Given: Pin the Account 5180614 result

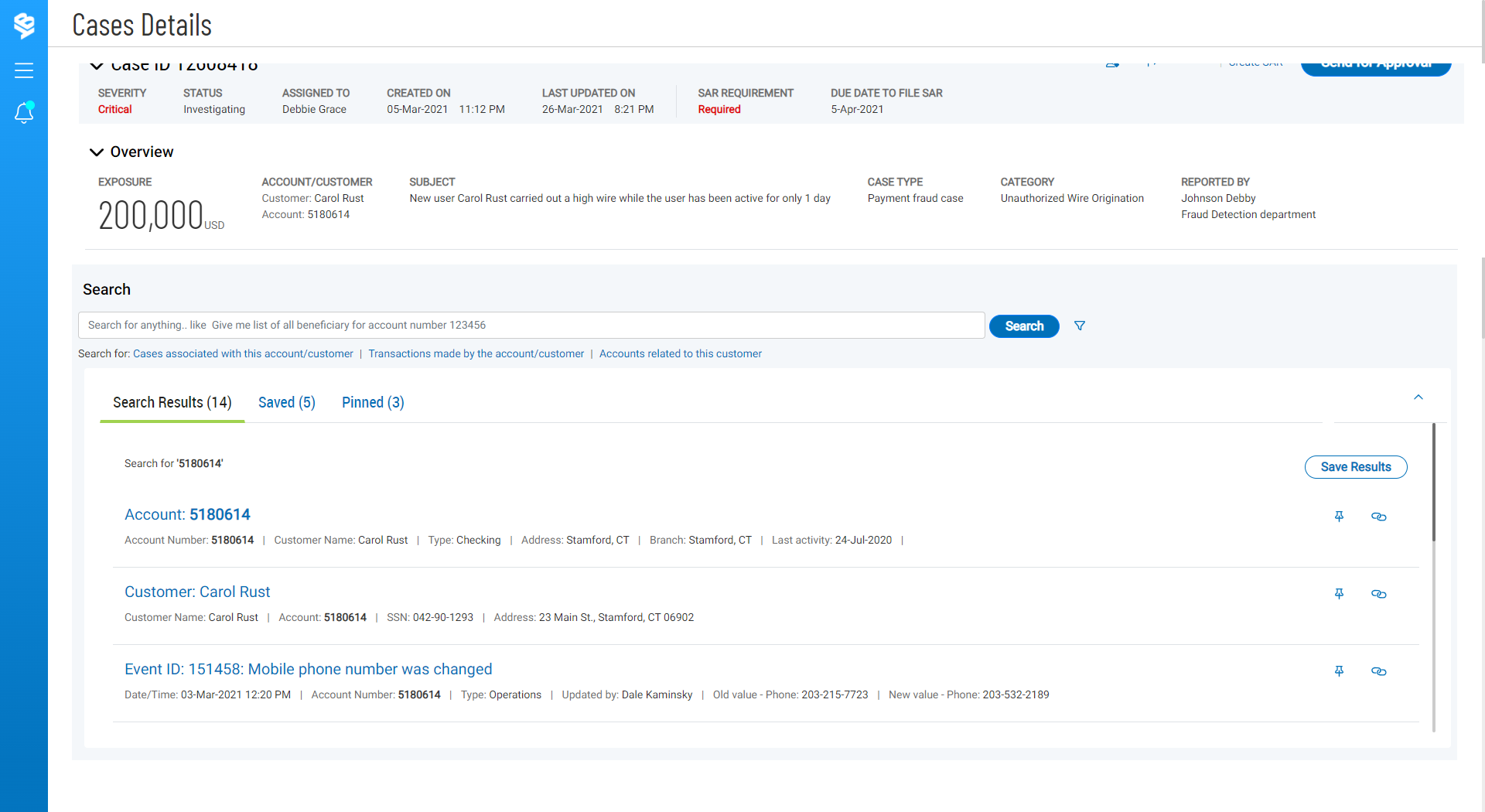Looking at the screenshot, I should [x=1339, y=517].
